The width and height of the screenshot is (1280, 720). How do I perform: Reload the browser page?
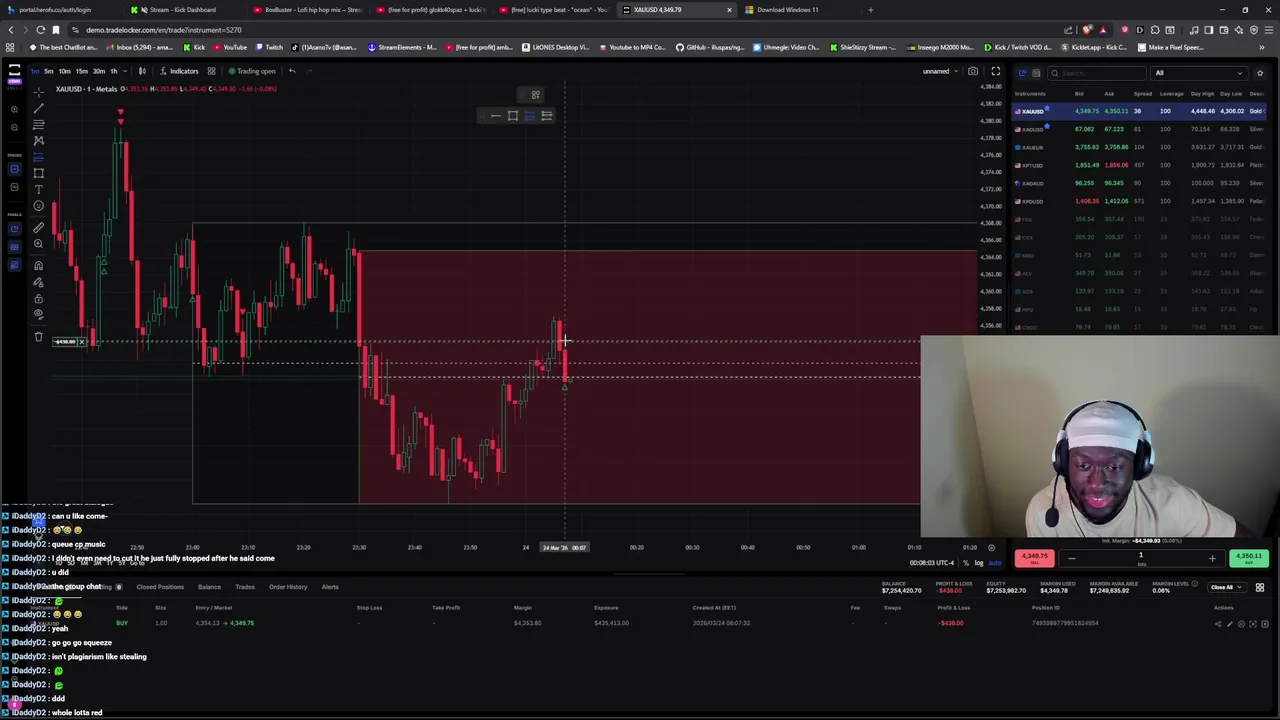[x=40, y=30]
